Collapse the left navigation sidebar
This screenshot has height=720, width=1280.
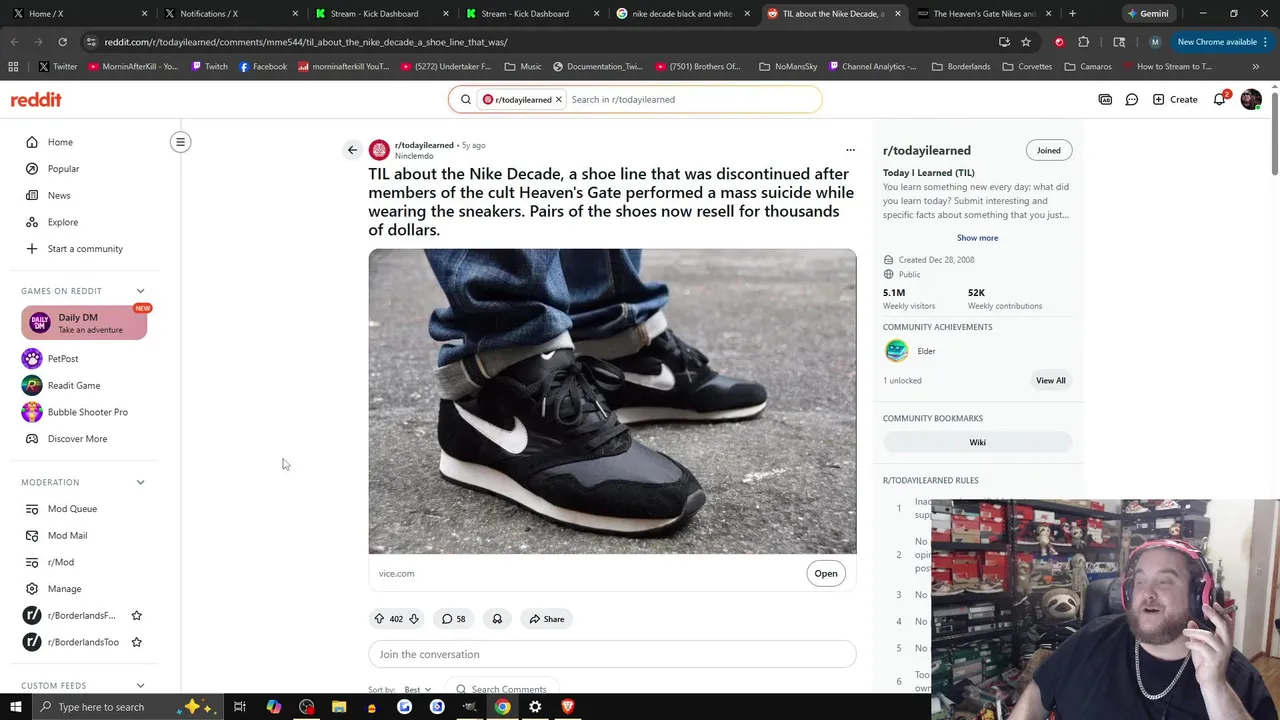pos(181,142)
